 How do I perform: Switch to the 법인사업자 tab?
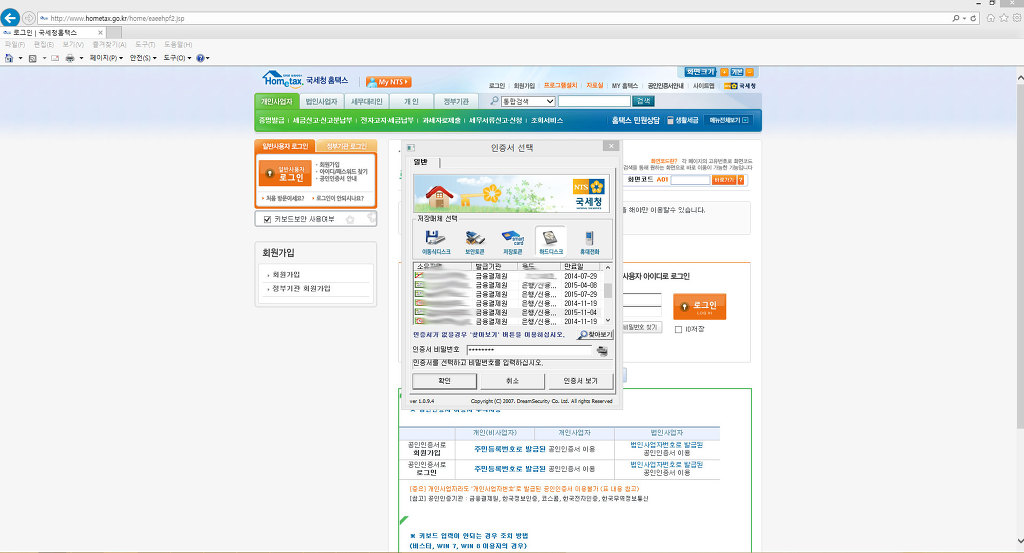(321, 101)
